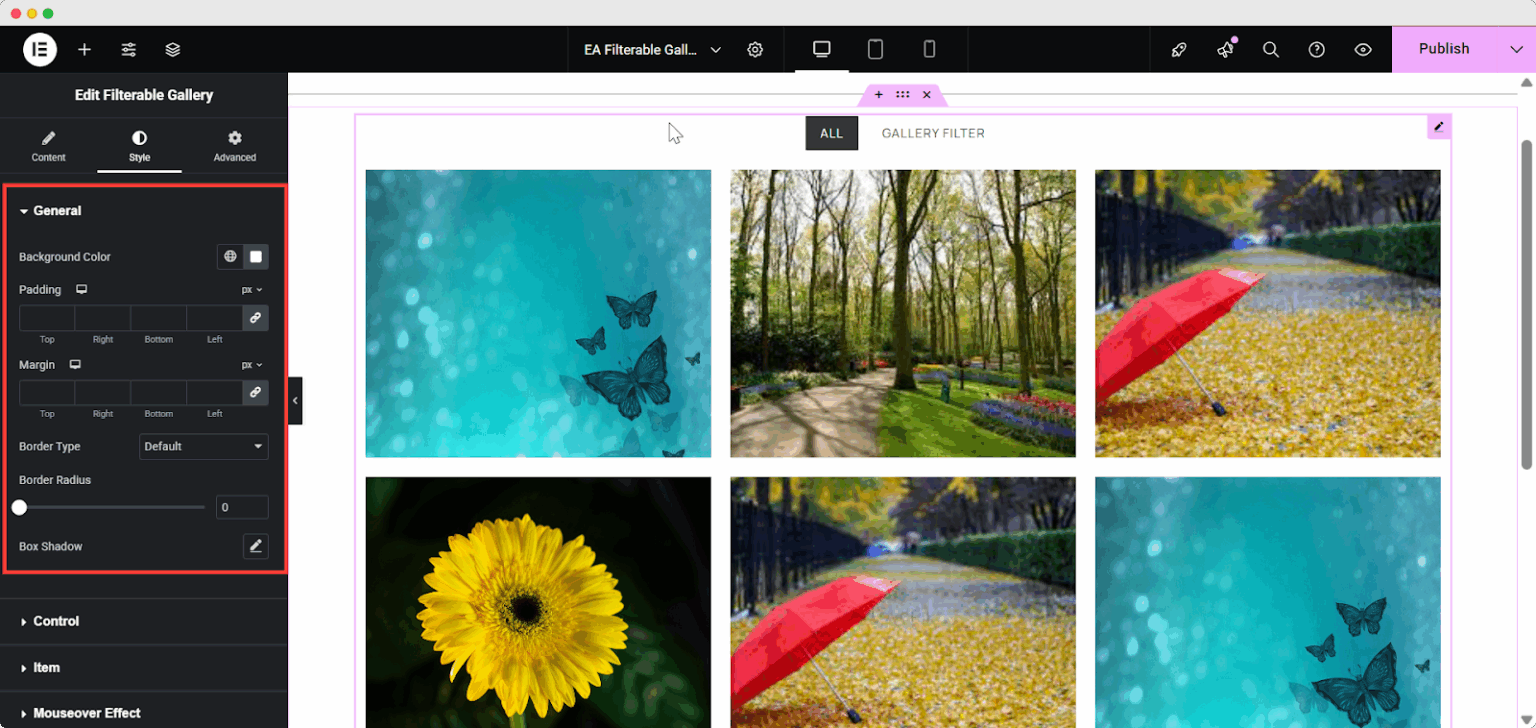Pick a Background Color from the swatch
The width and height of the screenshot is (1536, 728).
[256, 257]
